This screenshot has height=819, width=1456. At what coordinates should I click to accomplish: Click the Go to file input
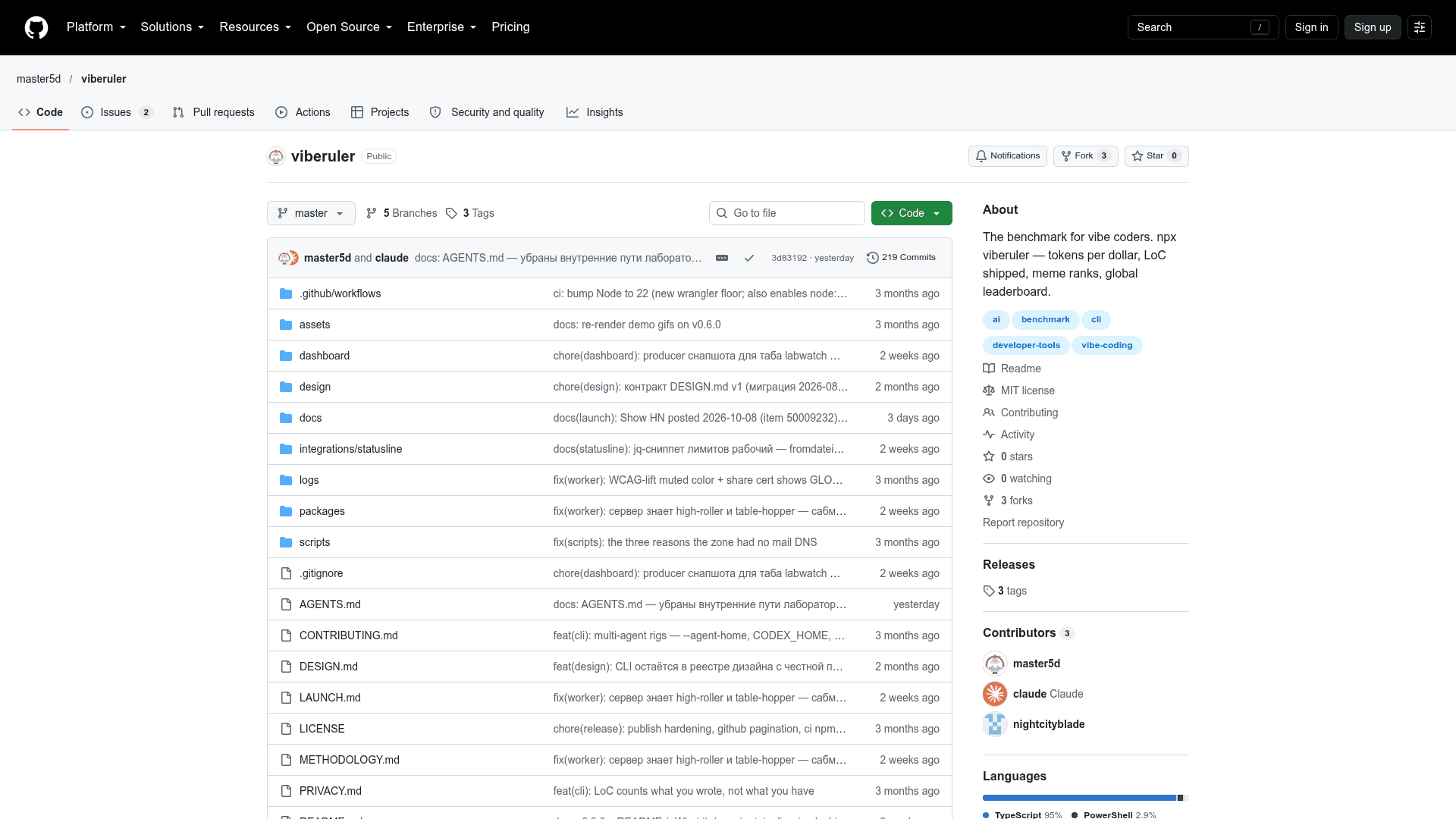(787, 213)
